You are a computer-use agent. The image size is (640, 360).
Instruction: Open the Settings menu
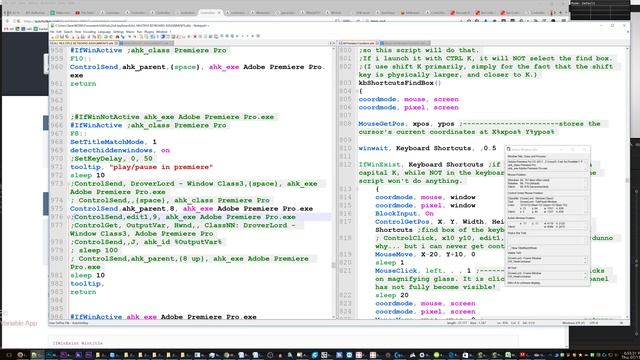[118, 31]
